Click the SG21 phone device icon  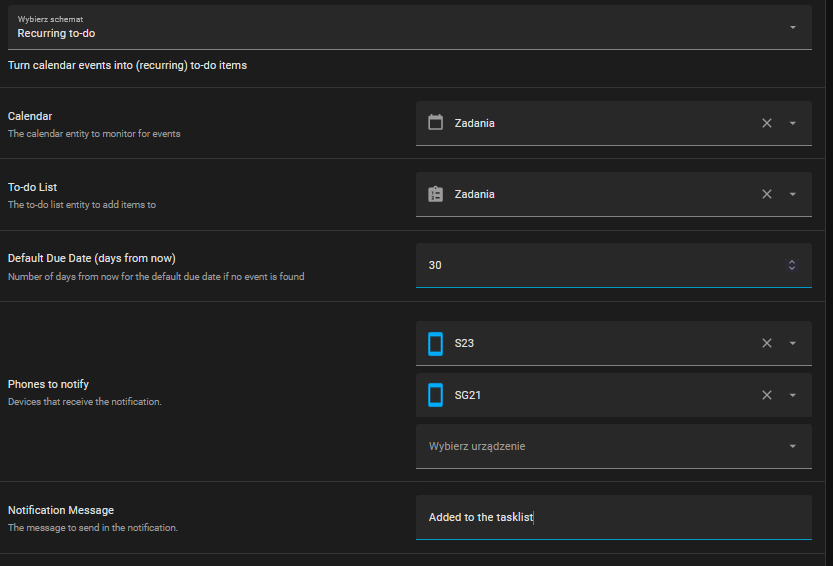pos(435,395)
